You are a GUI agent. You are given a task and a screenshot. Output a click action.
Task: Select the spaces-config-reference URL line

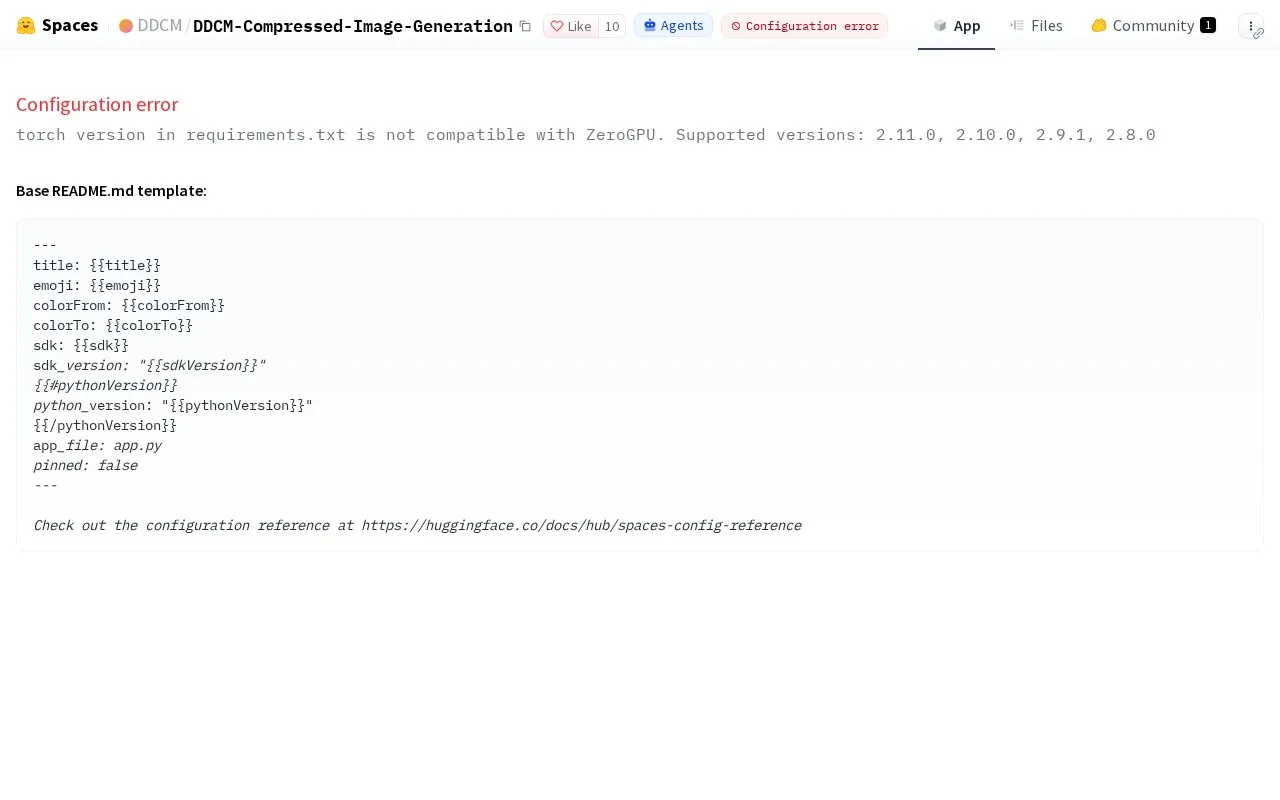click(417, 525)
